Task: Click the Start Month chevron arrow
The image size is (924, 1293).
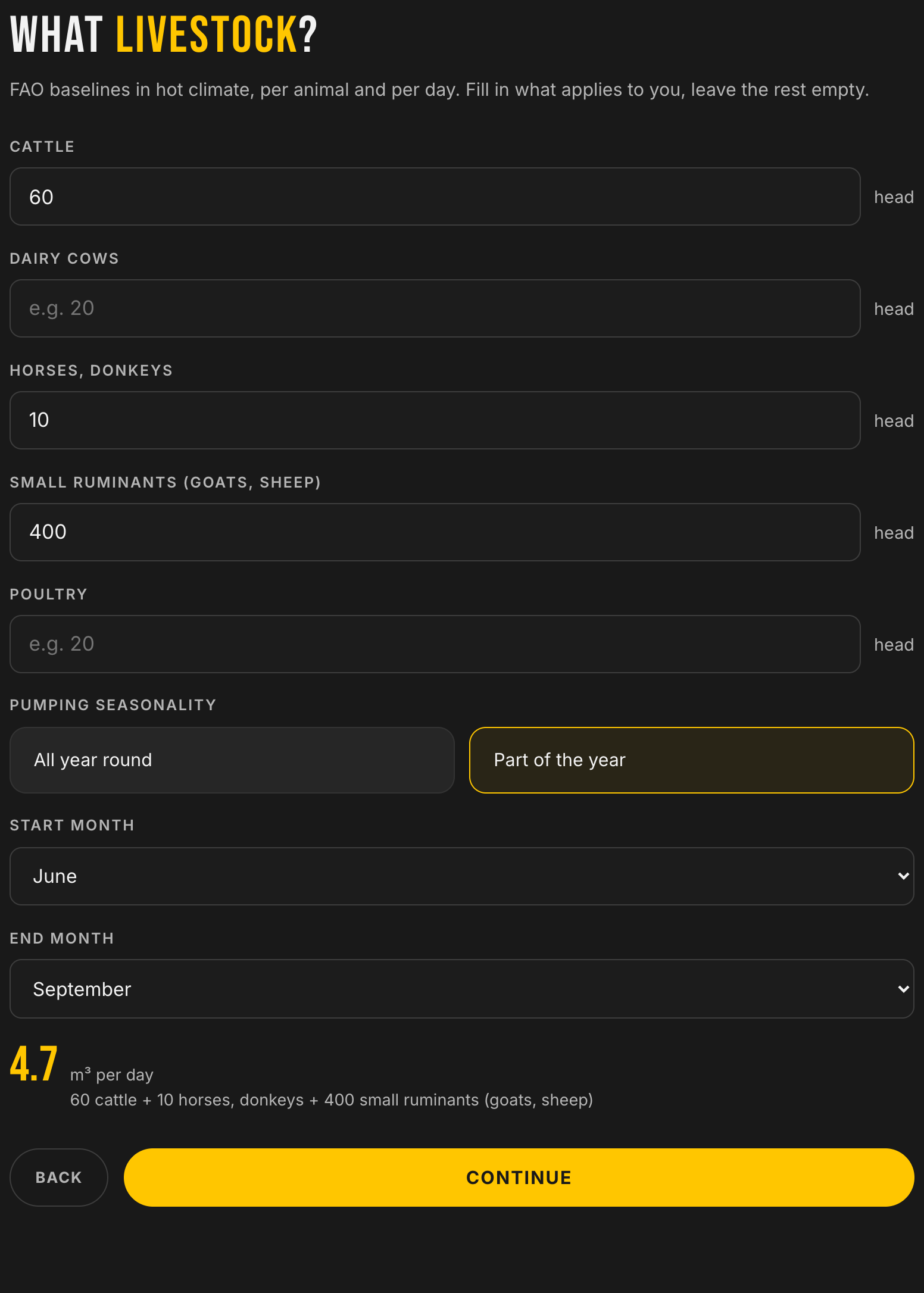Action: [x=903, y=876]
